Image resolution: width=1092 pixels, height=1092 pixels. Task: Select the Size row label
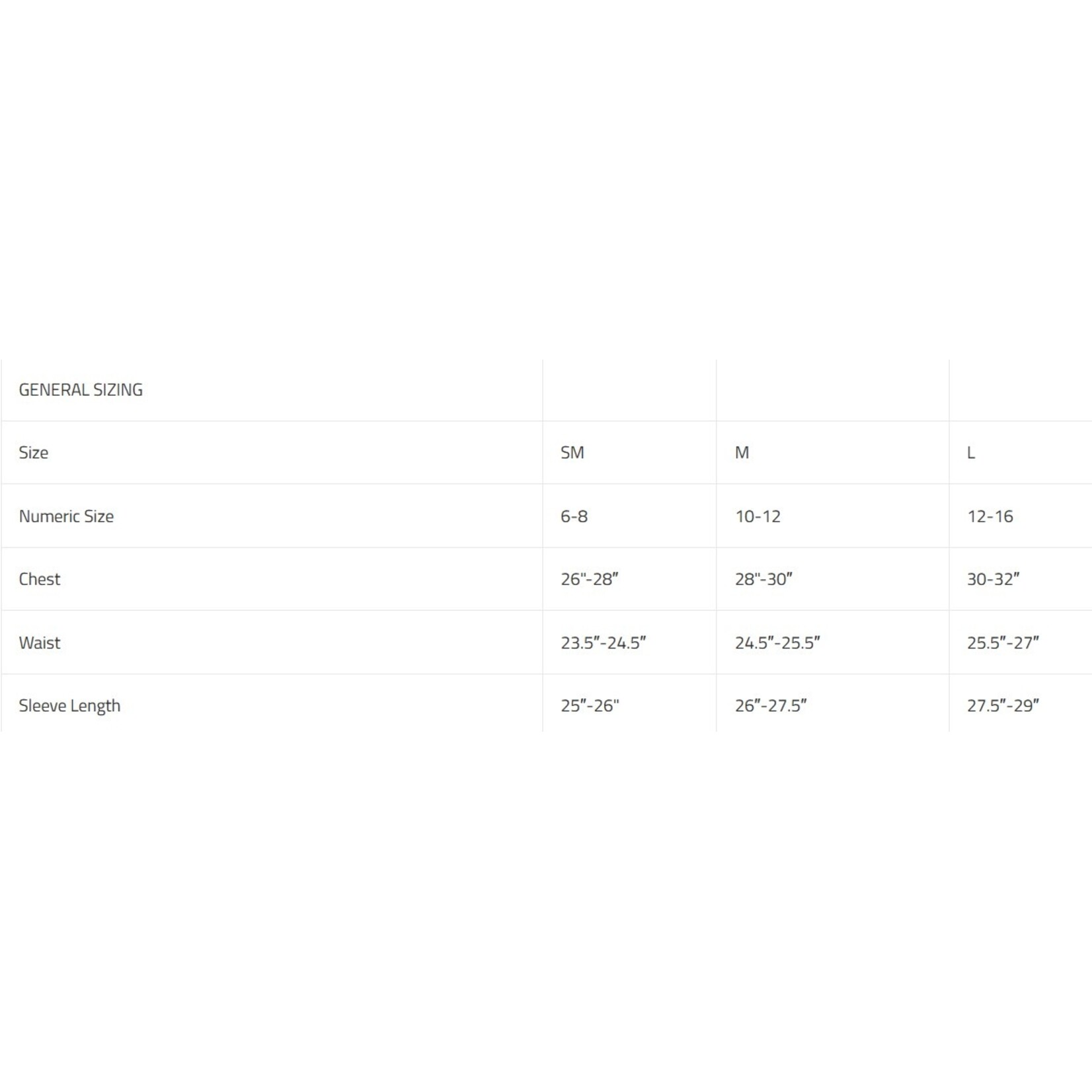click(34, 453)
